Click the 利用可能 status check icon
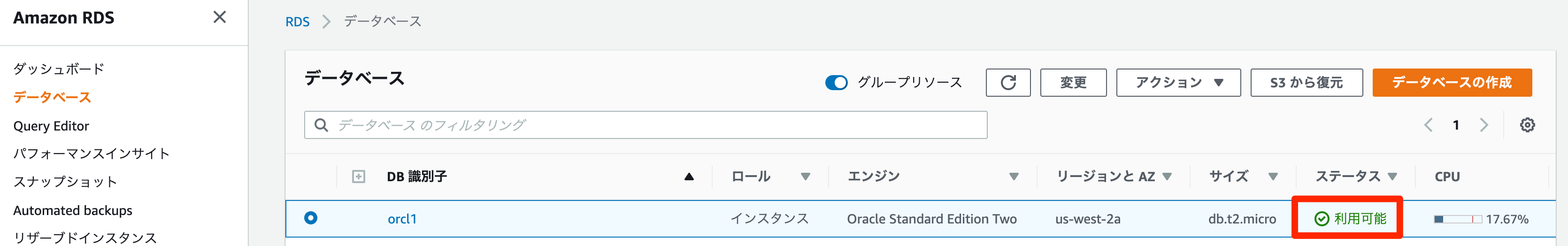The image size is (1568, 246). [1322, 219]
